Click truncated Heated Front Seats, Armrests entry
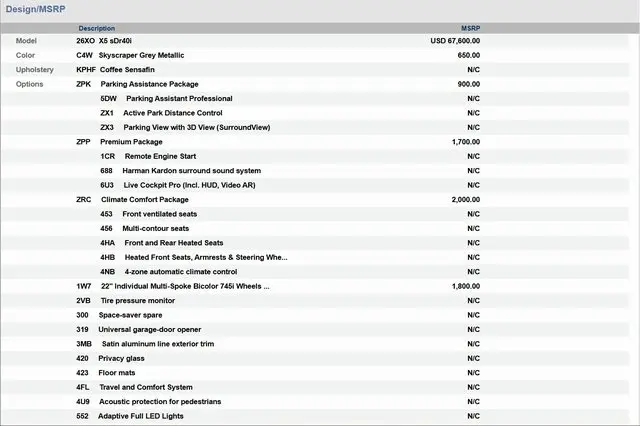 205,257
